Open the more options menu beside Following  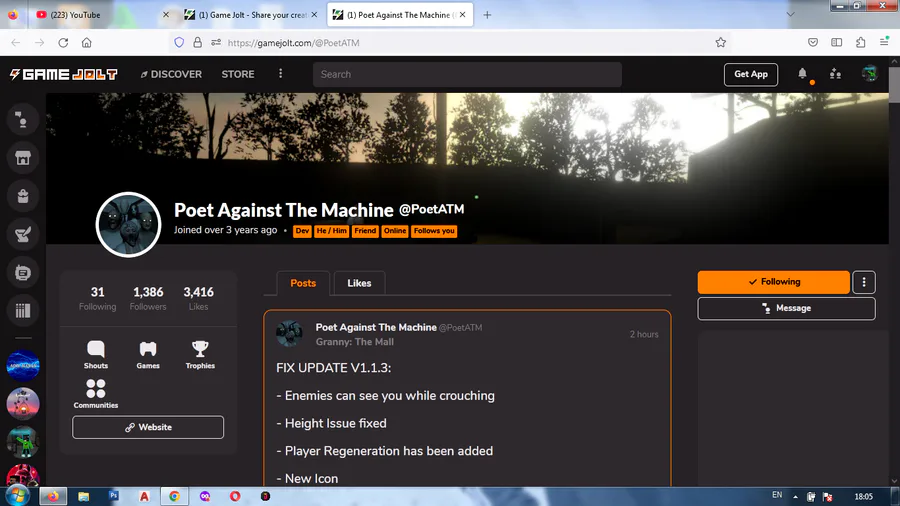[864, 282]
